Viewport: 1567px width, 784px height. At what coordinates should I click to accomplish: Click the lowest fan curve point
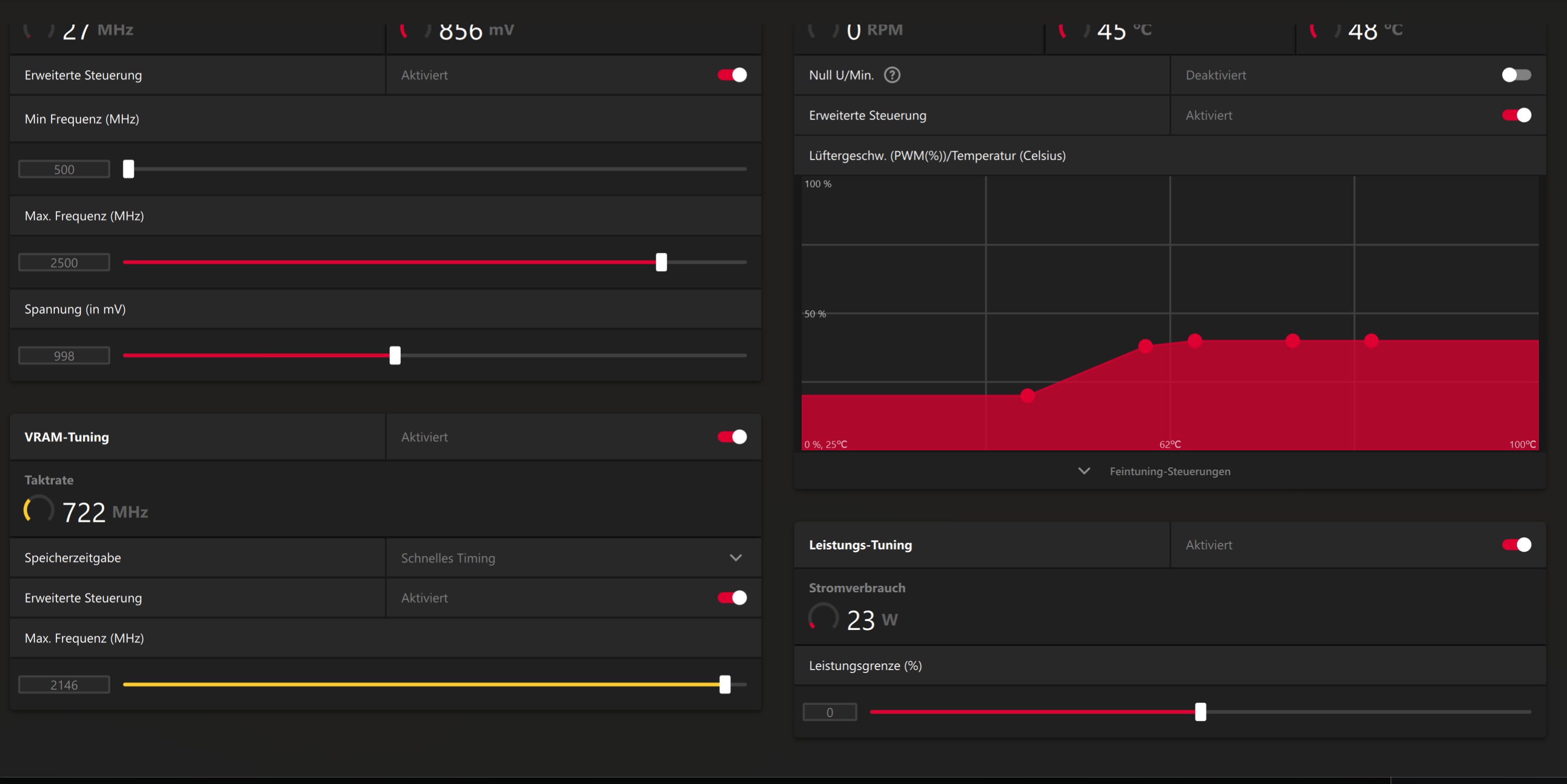click(1027, 396)
